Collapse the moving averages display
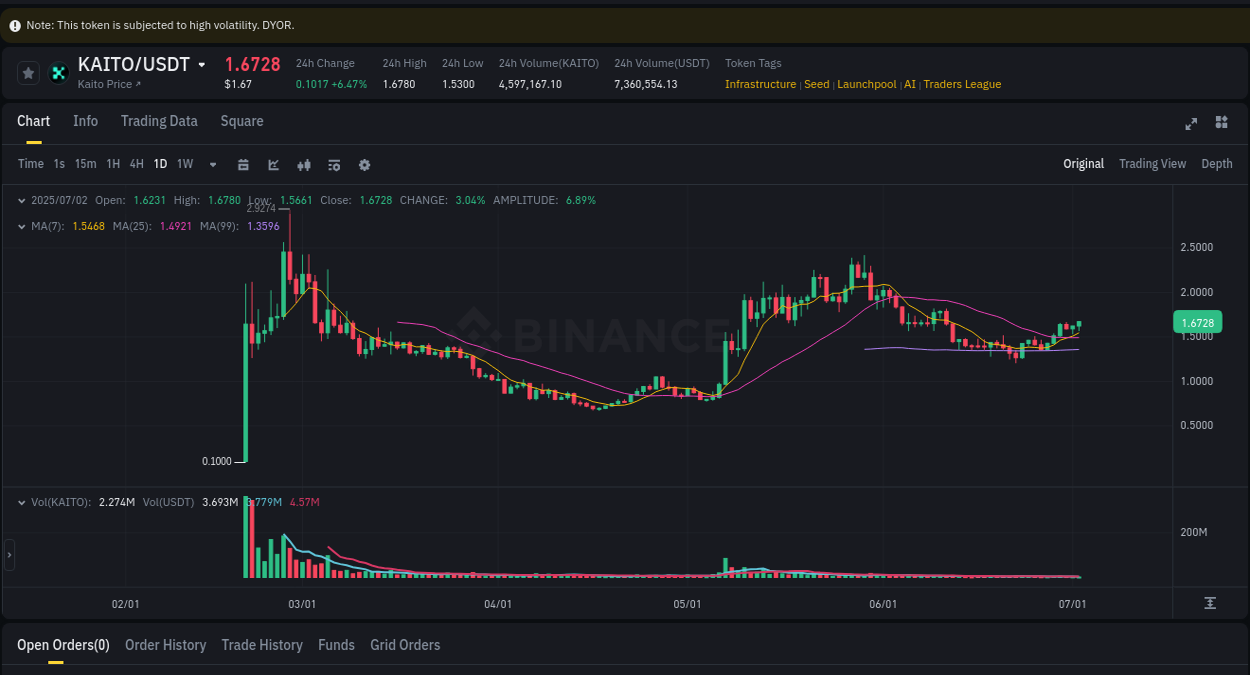This screenshot has height=675, width=1250. 21,226
